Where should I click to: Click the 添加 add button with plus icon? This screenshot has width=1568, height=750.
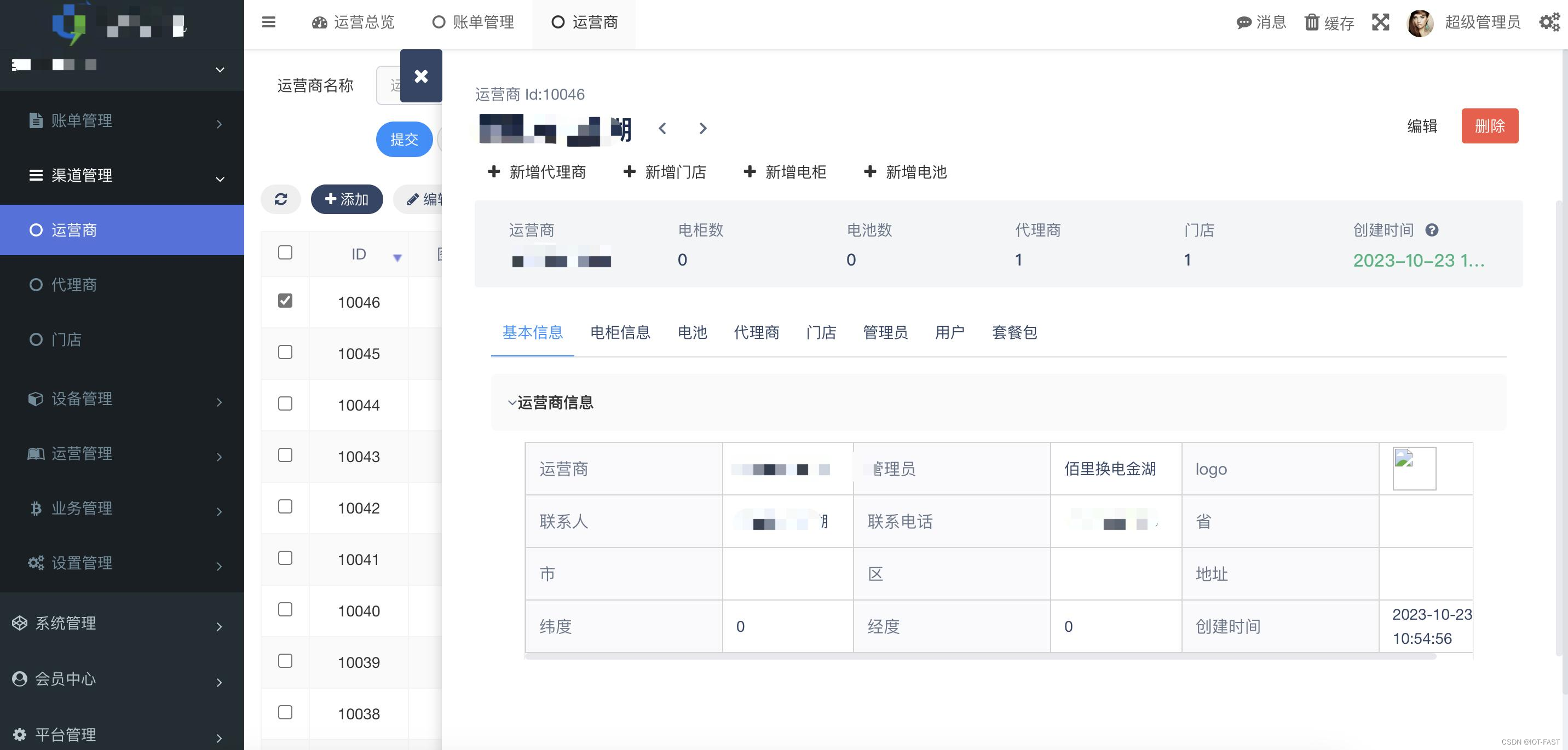pyautogui.click(x=347, y=199)
